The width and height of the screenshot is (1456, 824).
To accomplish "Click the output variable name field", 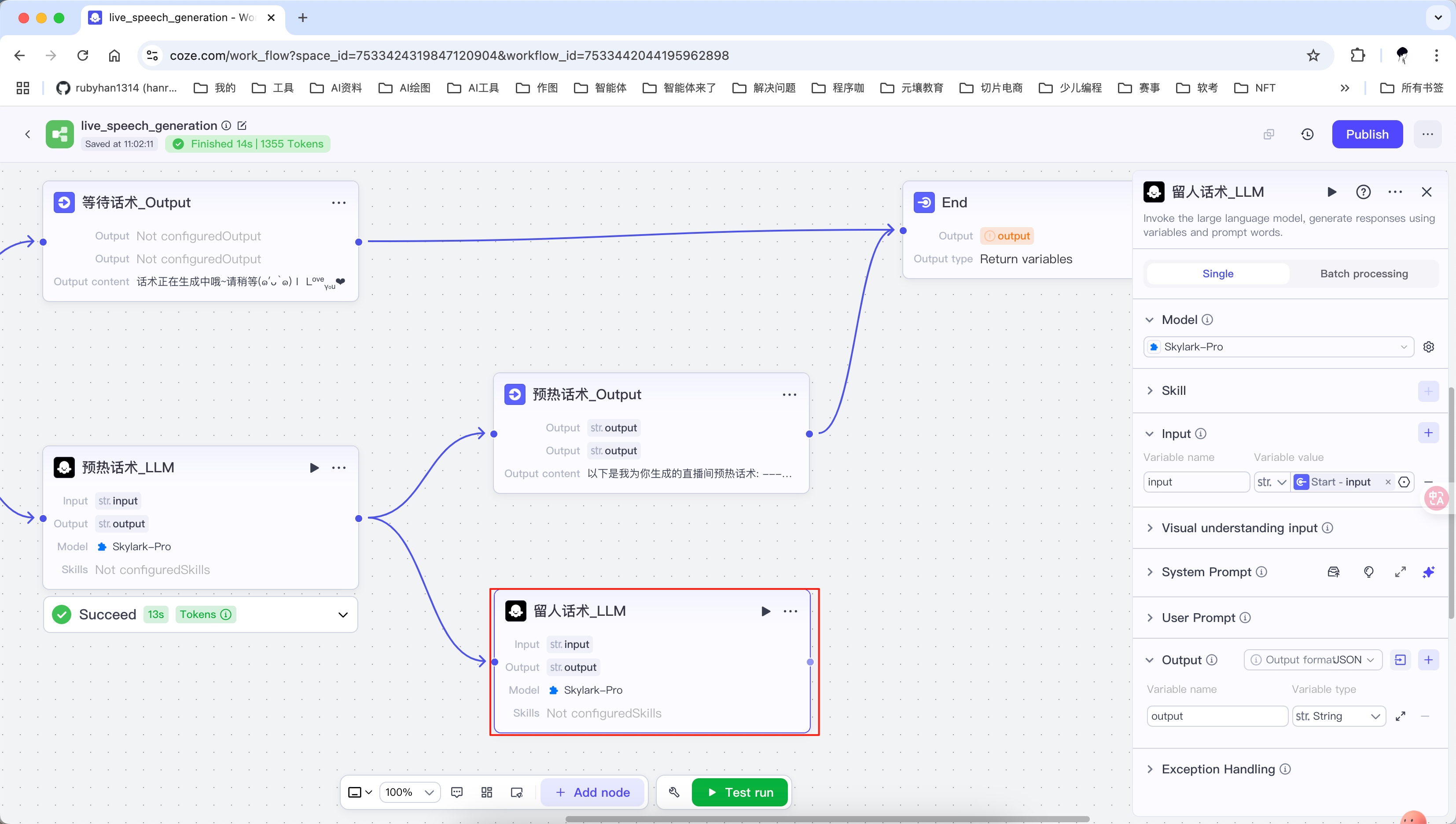I will click(x=1217, y=716).
